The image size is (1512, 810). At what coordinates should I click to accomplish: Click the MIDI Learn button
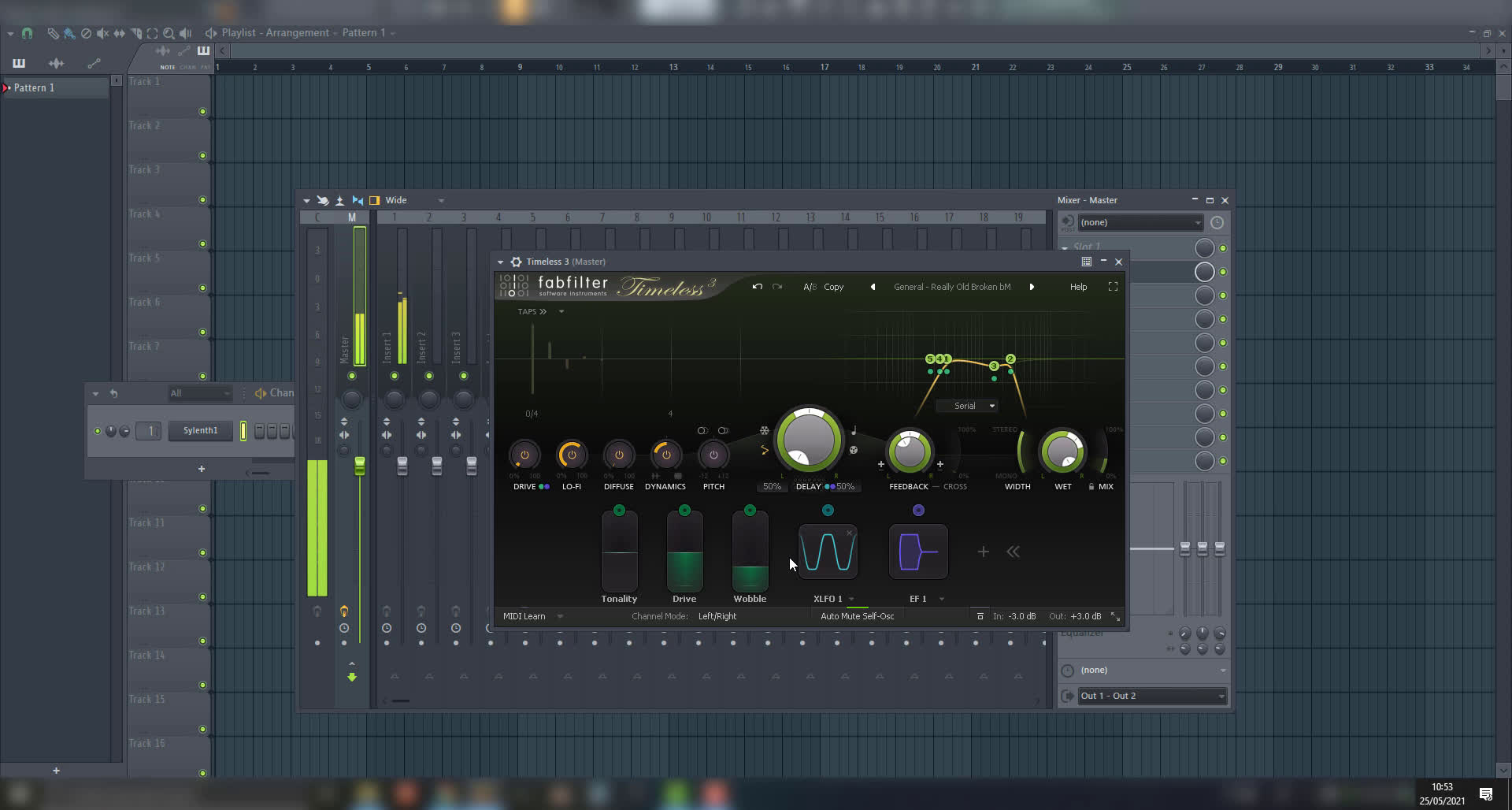[524, 616]
